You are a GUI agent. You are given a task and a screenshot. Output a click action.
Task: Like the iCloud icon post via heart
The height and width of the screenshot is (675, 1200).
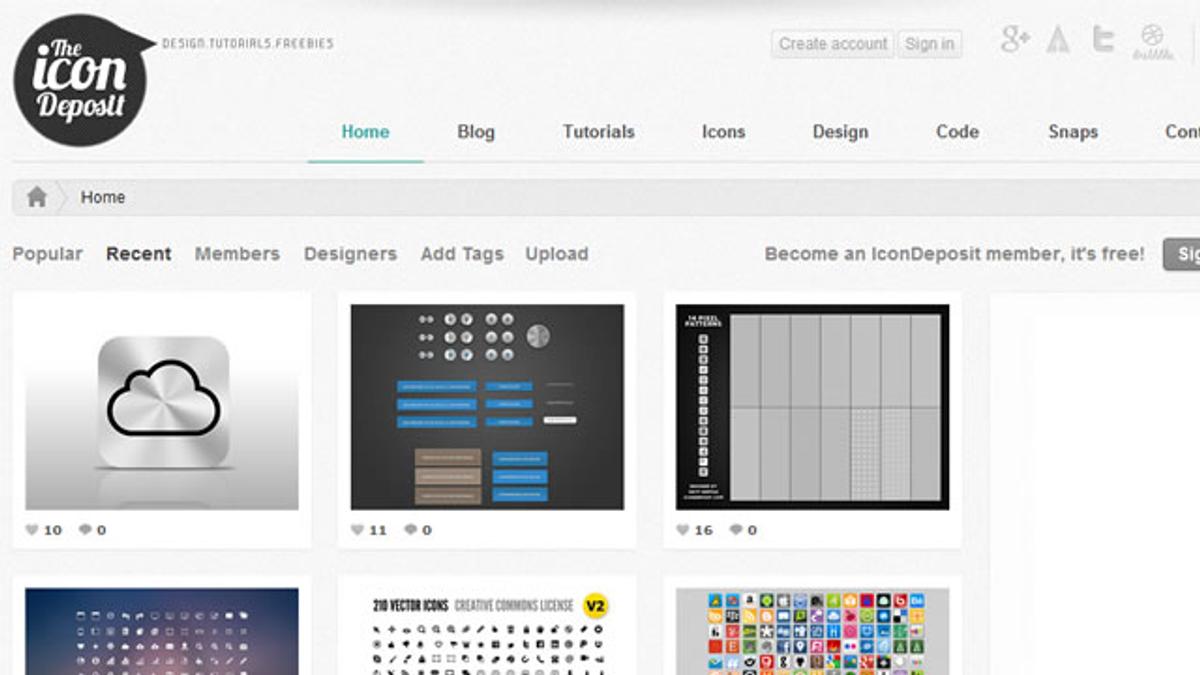tap(32, 530)
